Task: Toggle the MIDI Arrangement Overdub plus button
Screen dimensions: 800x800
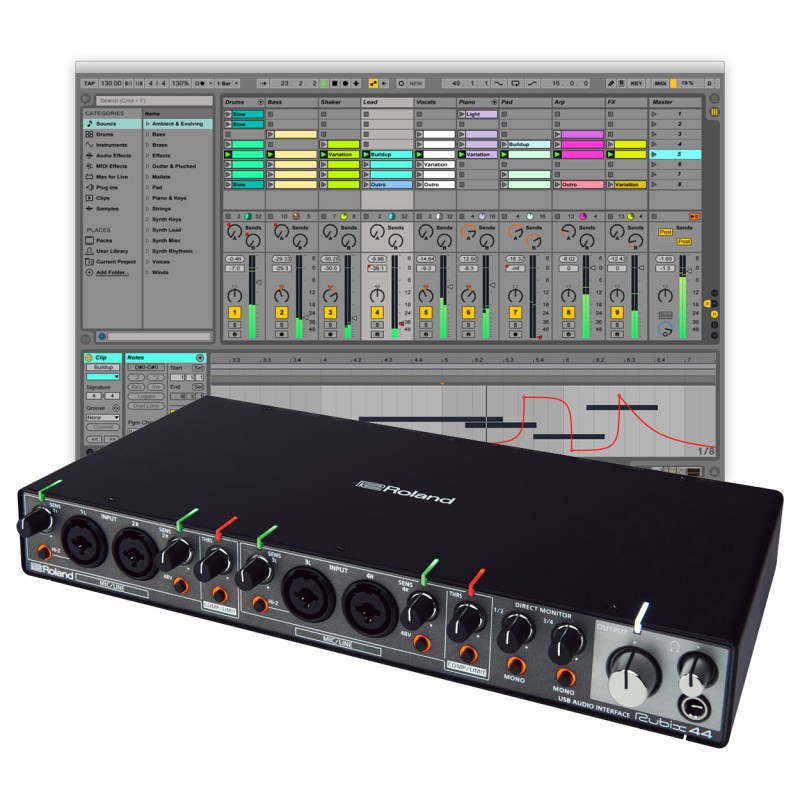Action: pos(356,83)
